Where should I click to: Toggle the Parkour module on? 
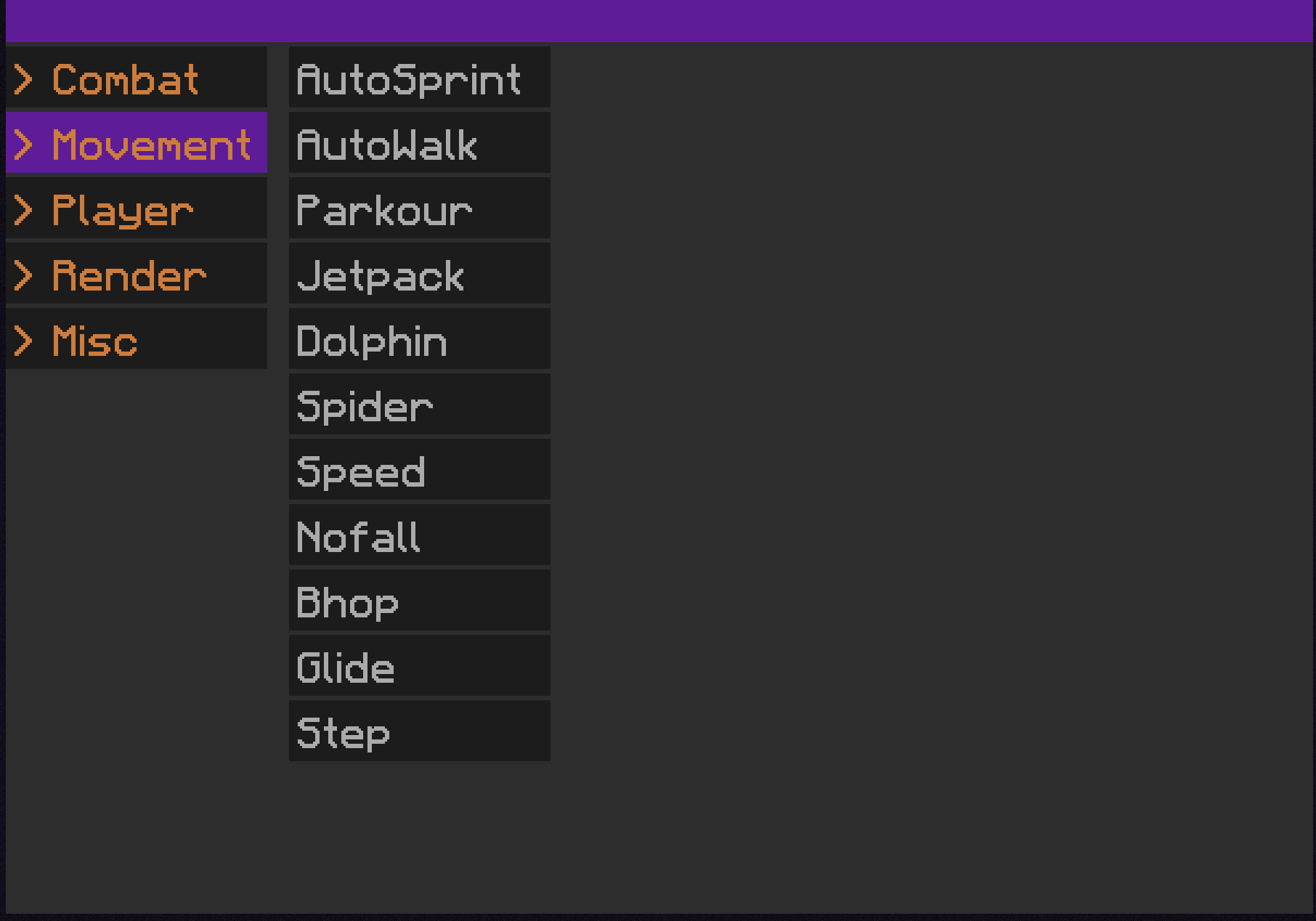pyautogui.click(x=420, y=208)
